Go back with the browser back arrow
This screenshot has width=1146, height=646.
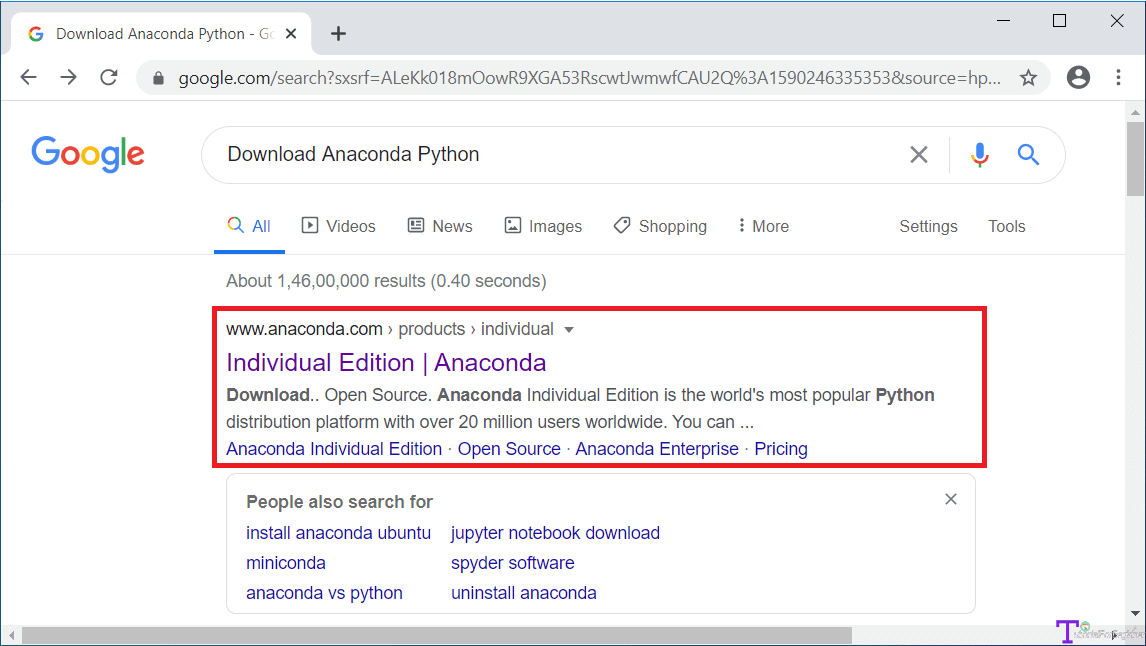click(x=29, y=77)
